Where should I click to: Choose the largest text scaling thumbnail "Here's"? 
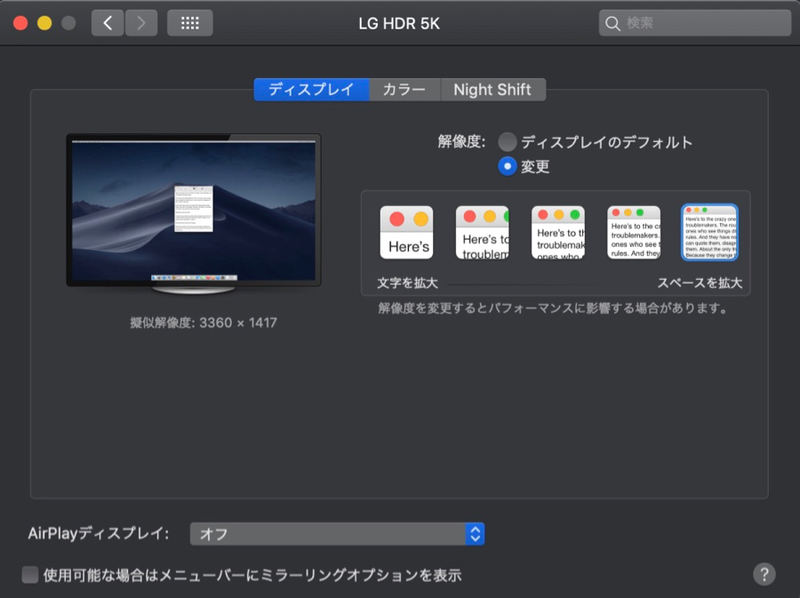tap(407, 232)
